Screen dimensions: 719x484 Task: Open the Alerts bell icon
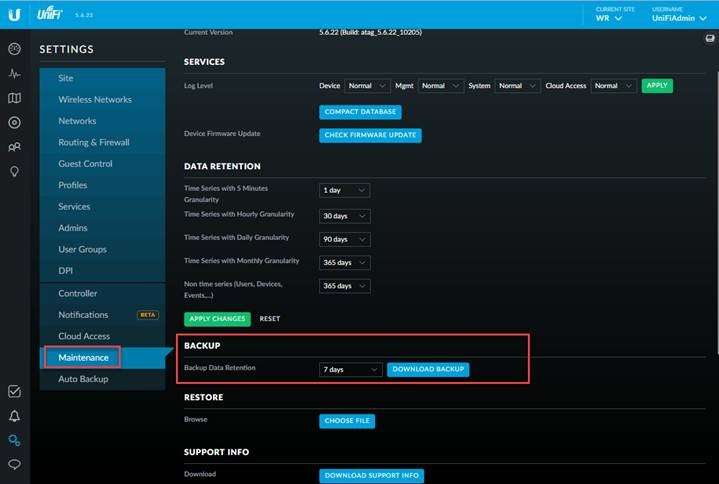tap(14, 416)
